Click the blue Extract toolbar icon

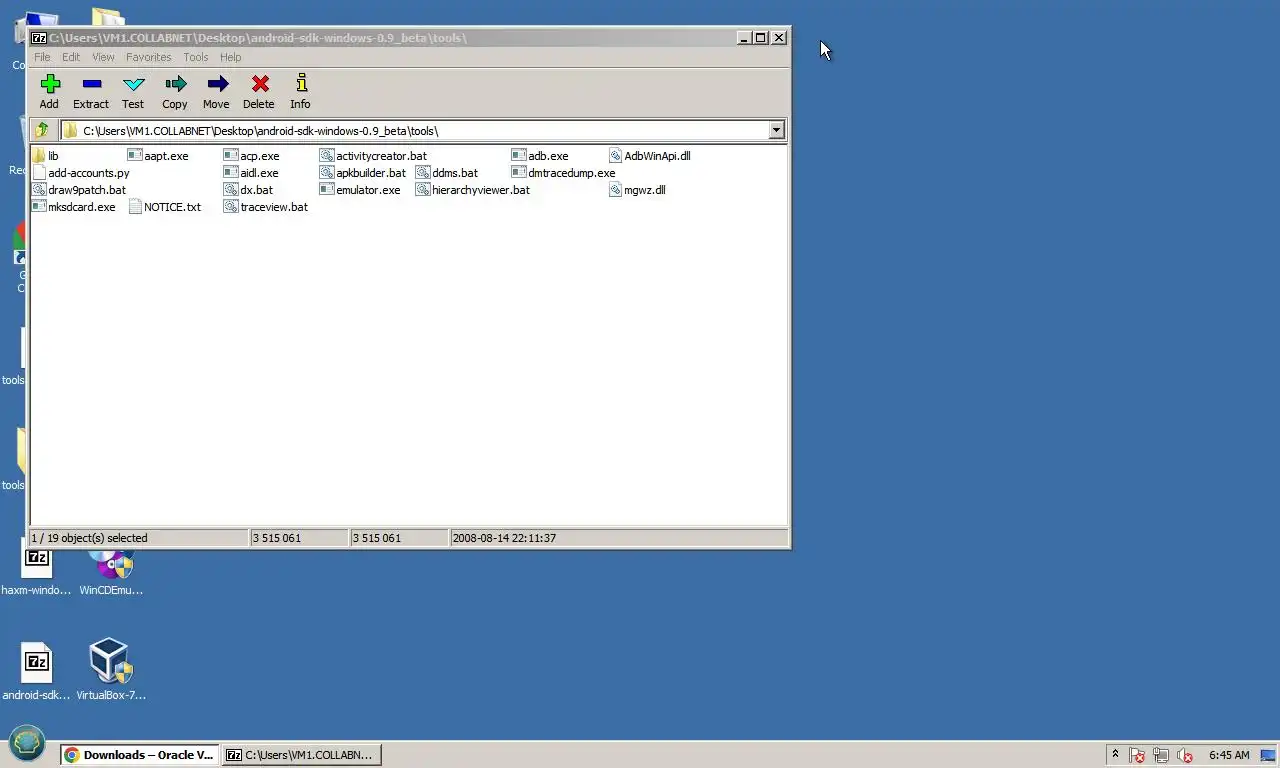click(x=91, y=84)
